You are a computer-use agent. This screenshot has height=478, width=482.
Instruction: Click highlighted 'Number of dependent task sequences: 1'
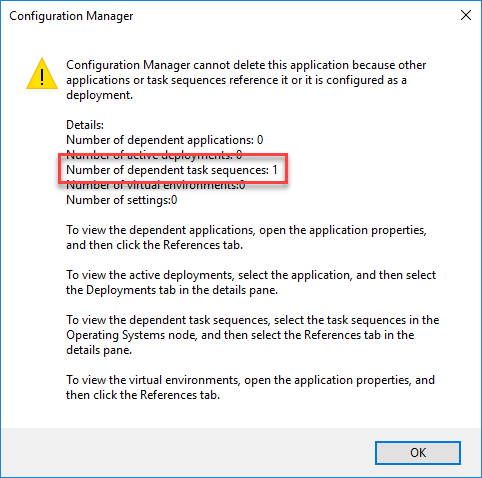(172, 170)
